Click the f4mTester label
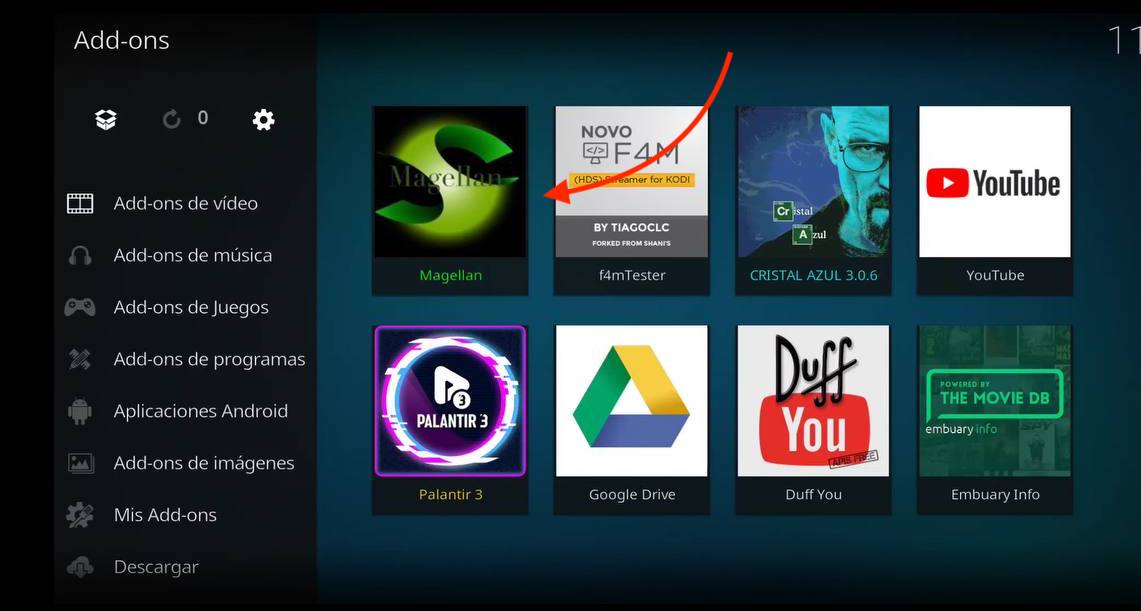The image size is (1141, 611). click(x=632, y=276)
